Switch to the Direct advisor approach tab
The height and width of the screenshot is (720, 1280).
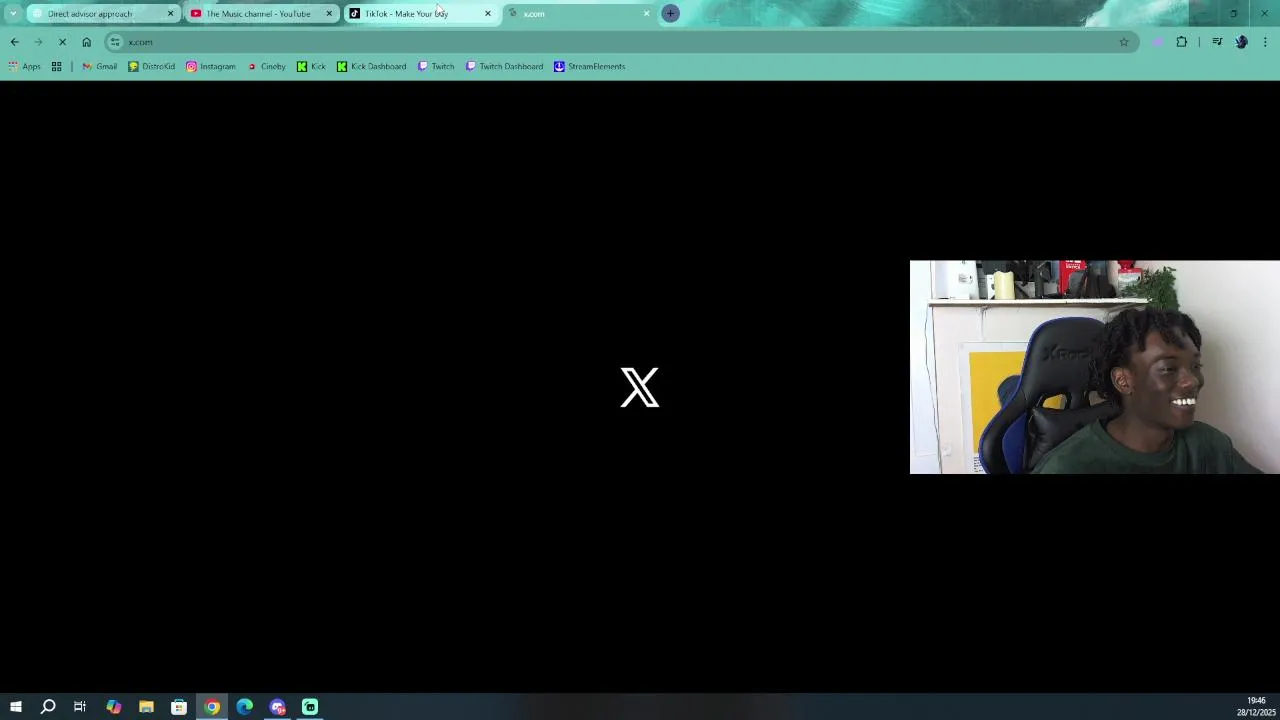(x=102, y=13)
